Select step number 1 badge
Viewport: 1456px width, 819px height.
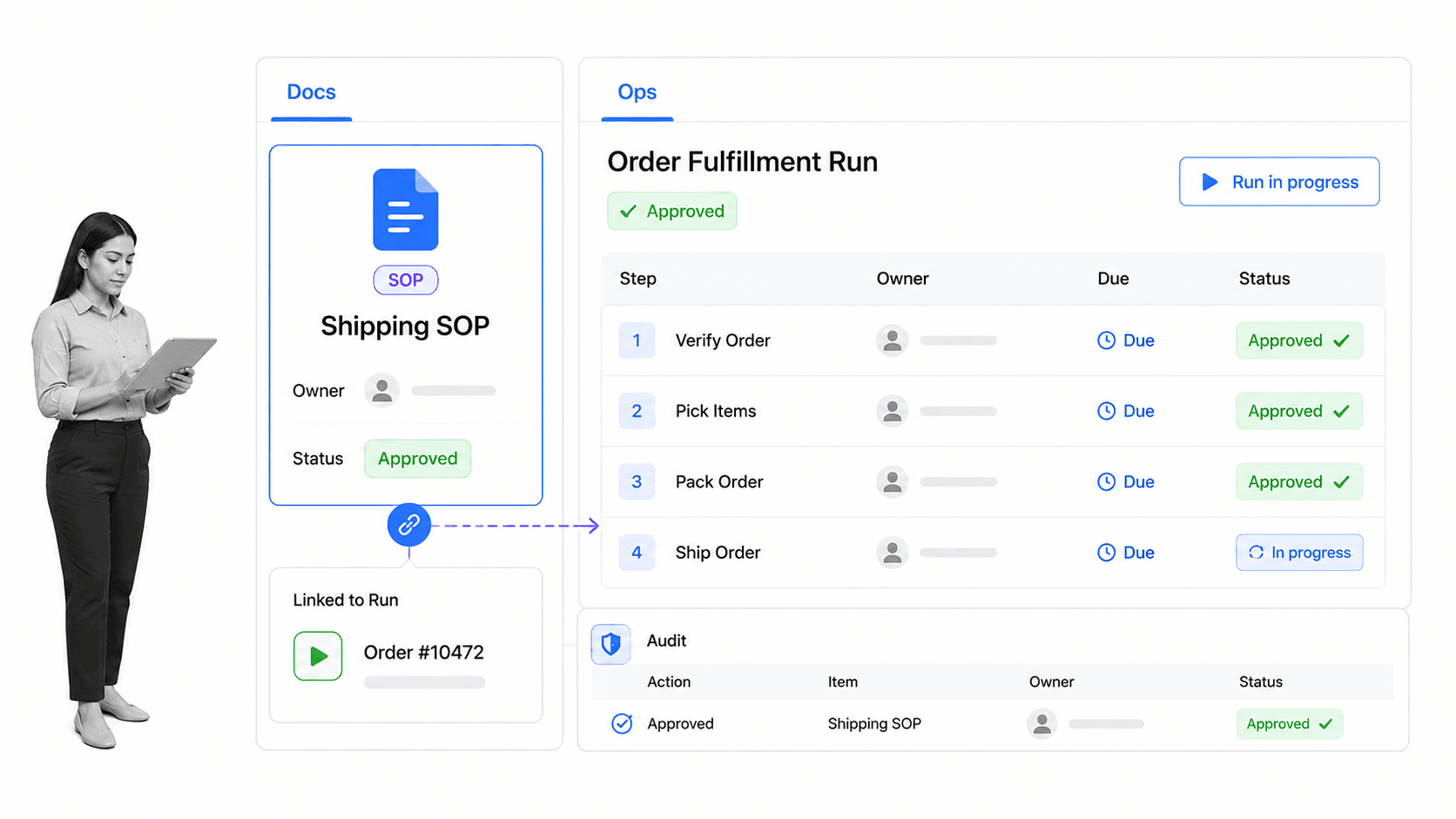(x=637, y=340)
